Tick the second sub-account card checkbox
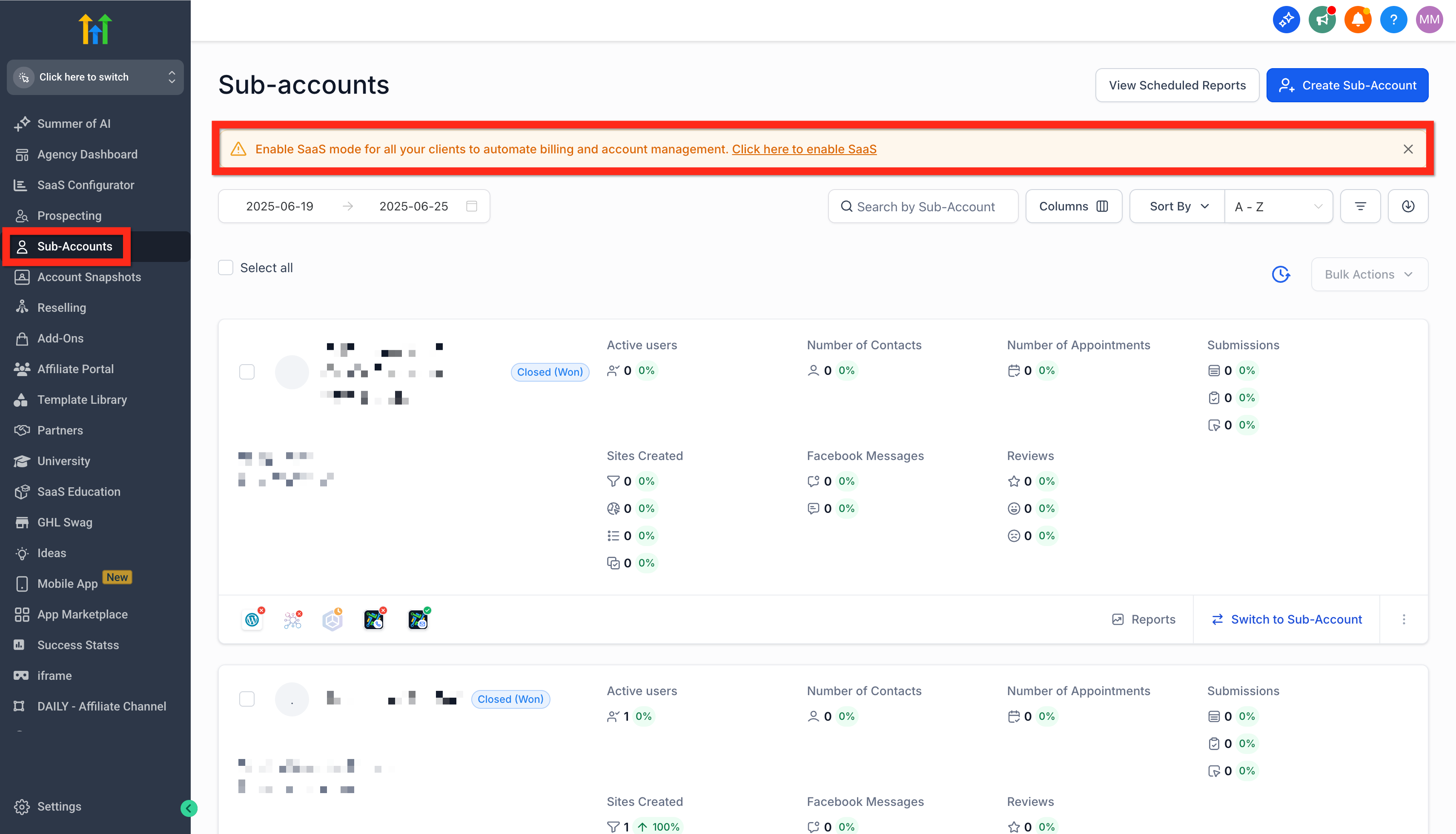The width and height of the screenshot is (1456, 834). [246, 699]
